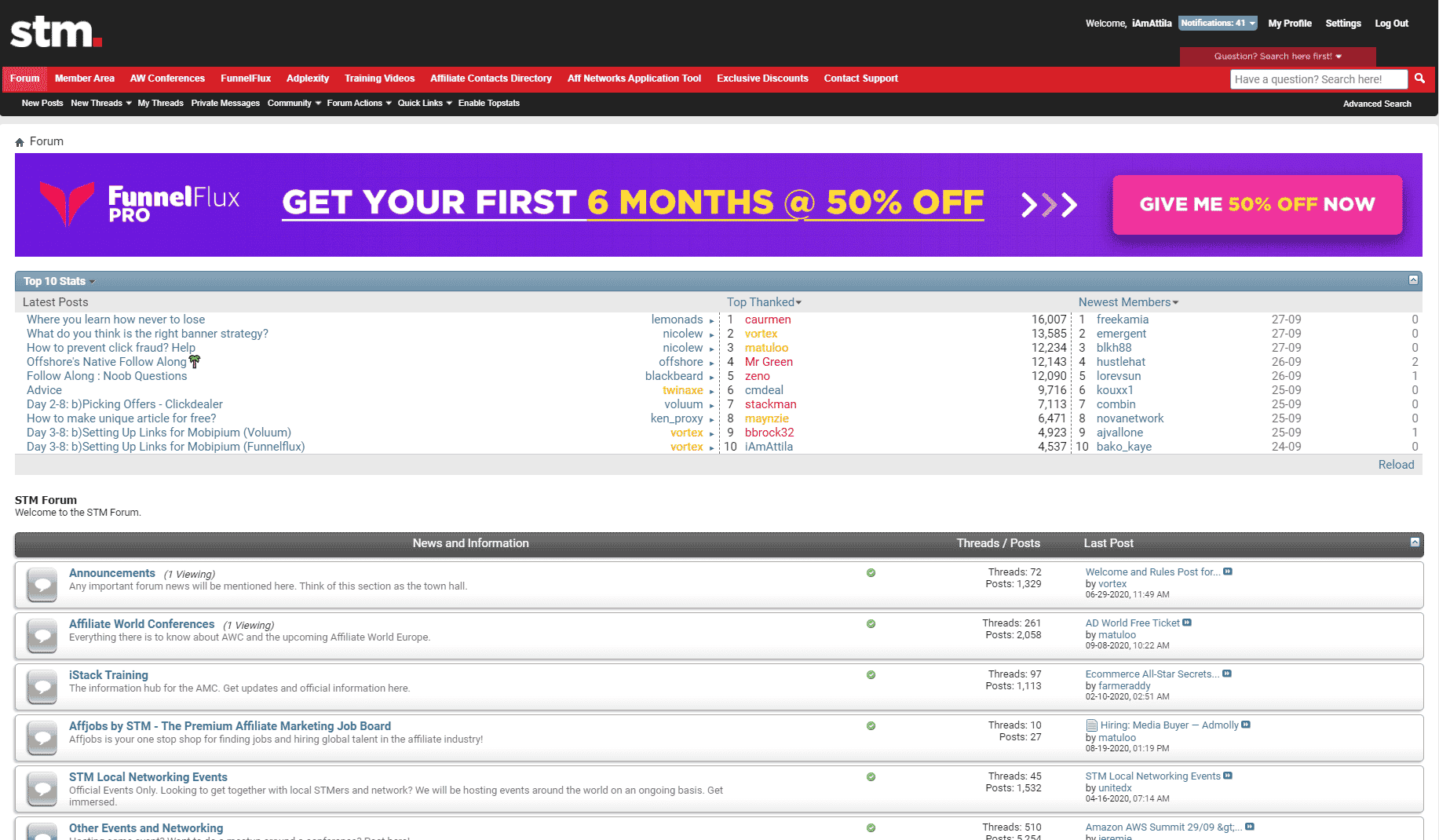1439x840 pixels.
Task: Open Community dropdown menu
Action: [x=294, y=103]
